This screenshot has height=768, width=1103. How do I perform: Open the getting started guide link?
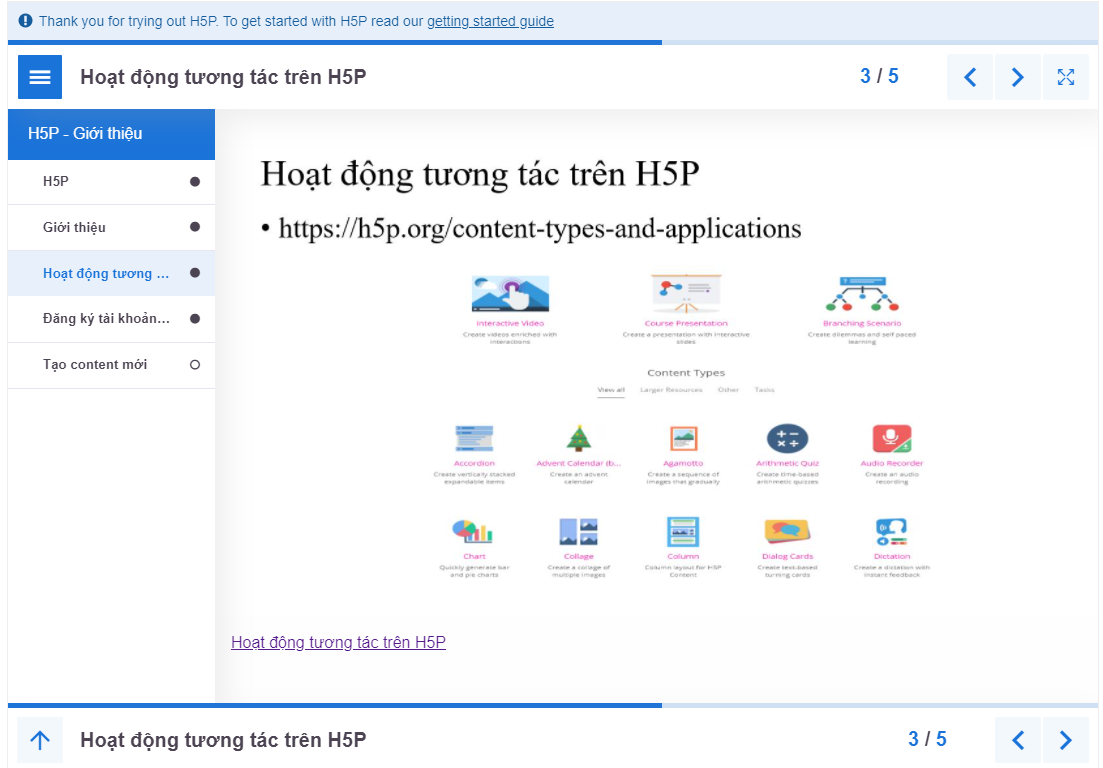point(490,21)
